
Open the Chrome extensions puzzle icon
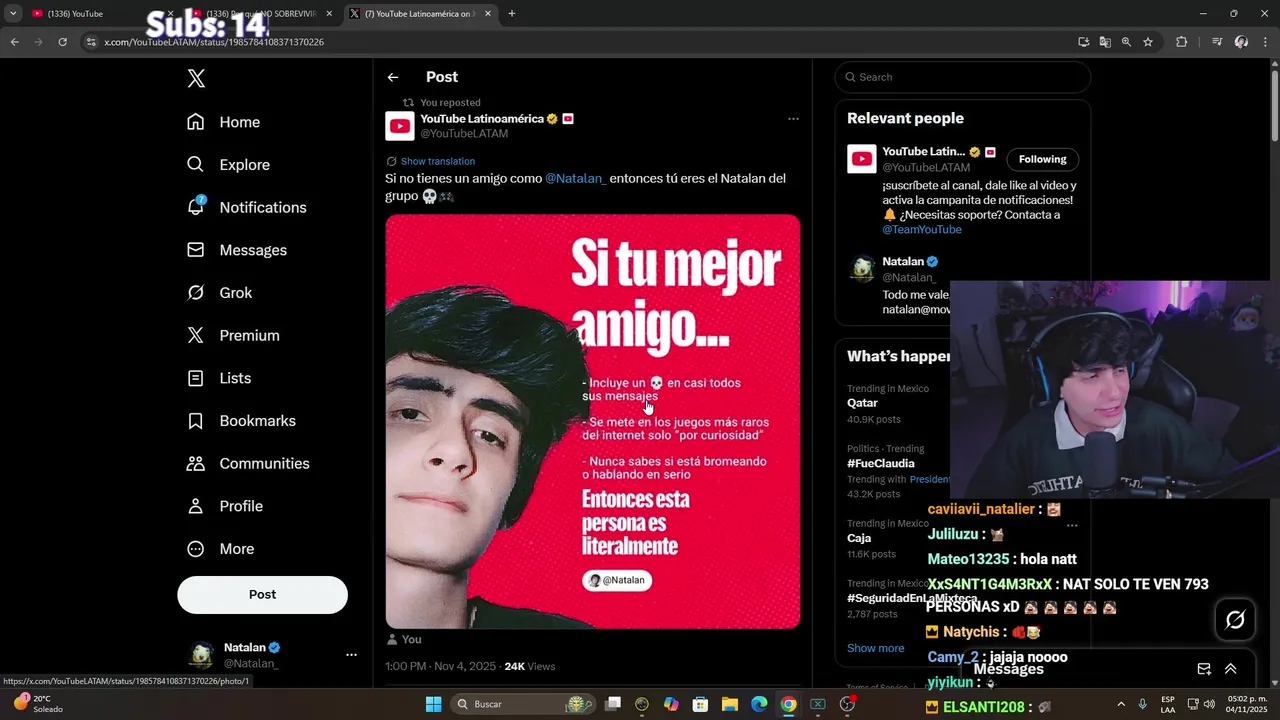click(1182, 42)
